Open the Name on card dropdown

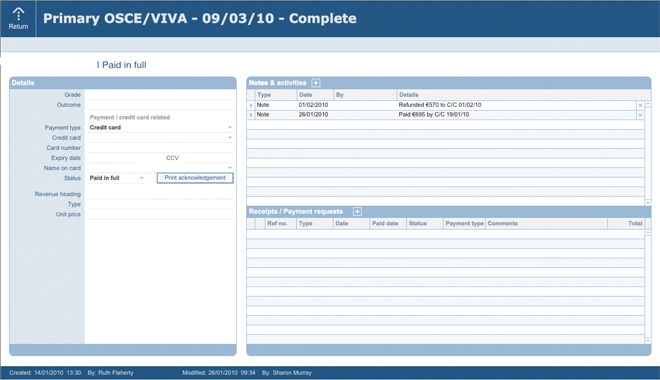(230, 167)
